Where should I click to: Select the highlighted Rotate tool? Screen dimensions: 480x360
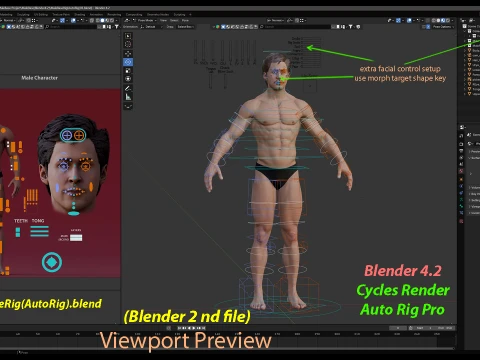click(128, 62)
